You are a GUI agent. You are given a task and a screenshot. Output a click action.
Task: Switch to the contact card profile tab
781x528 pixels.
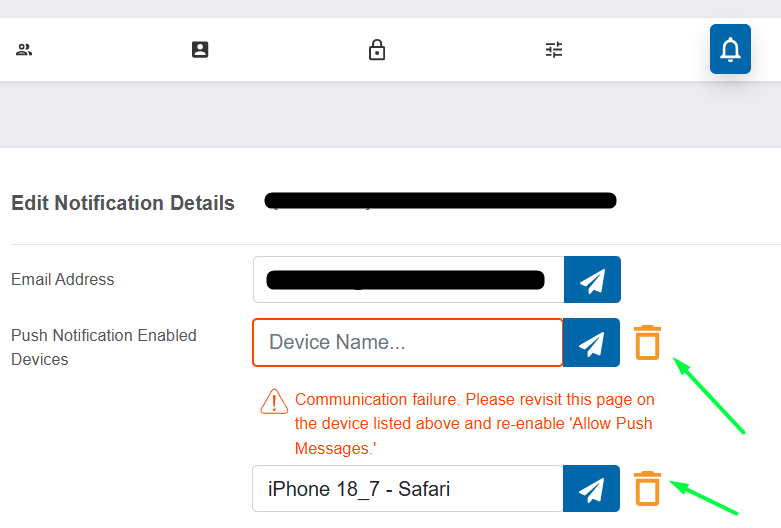tap(200, 49)
